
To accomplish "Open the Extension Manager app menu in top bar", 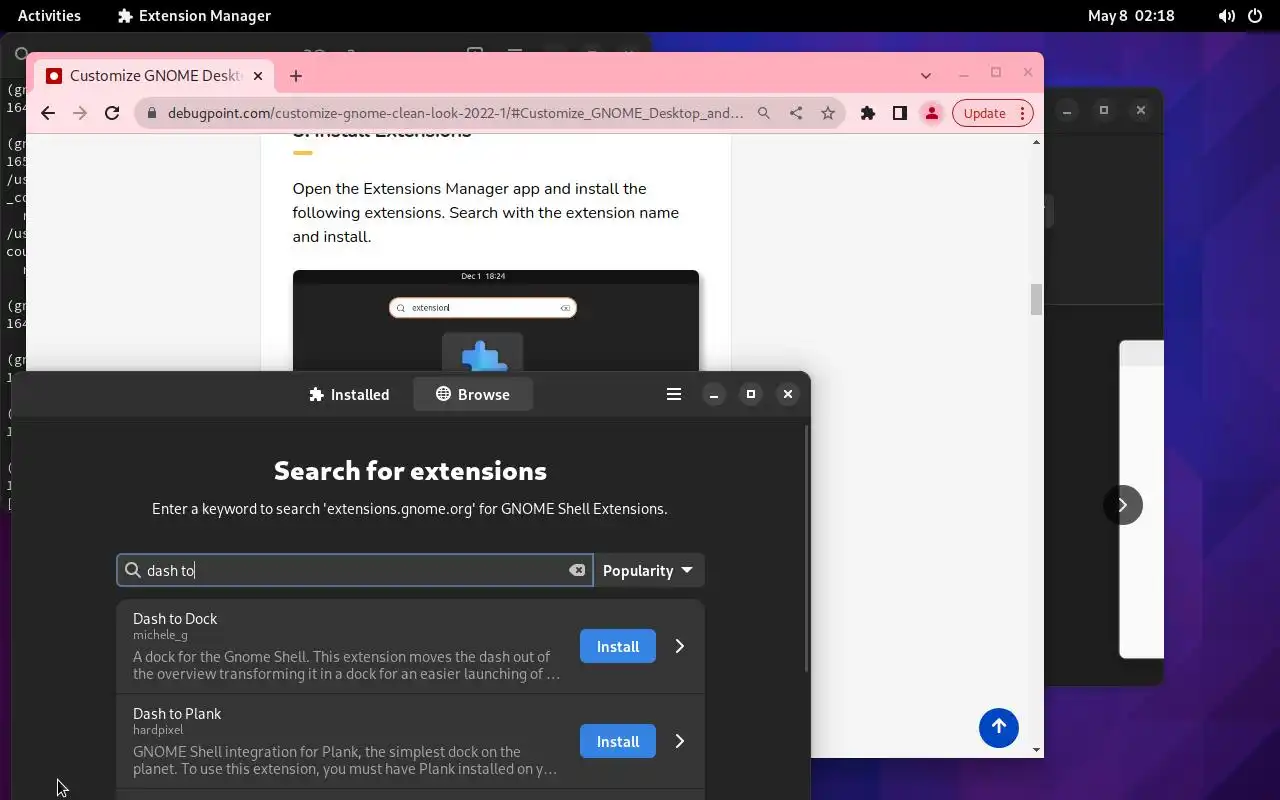I will coord(194,15).
